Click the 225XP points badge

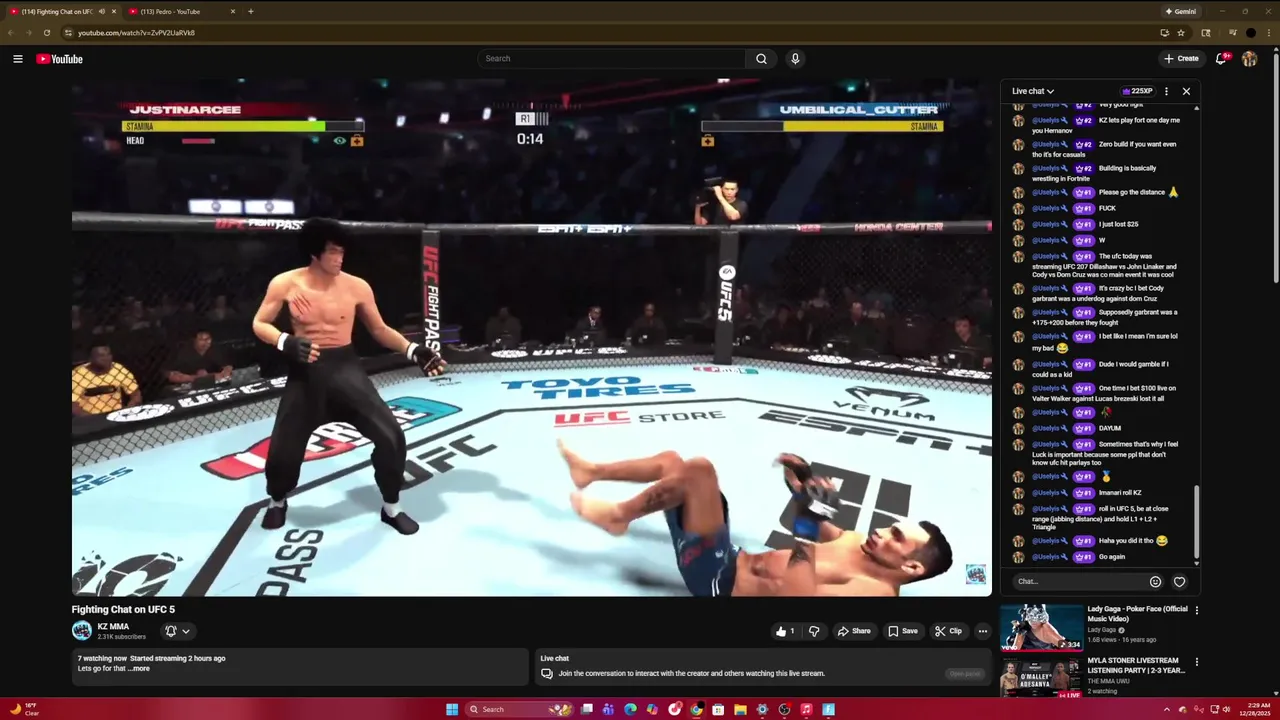1138,91
